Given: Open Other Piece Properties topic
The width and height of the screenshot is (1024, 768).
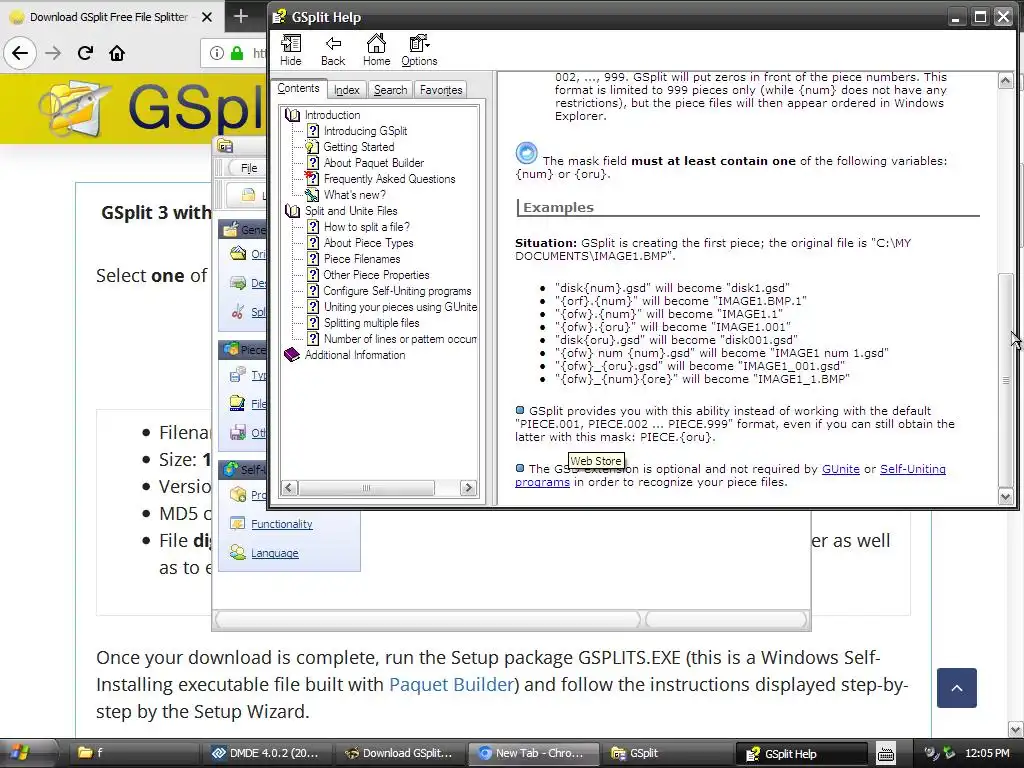Looking at the screenshot, I should (376, 275).
